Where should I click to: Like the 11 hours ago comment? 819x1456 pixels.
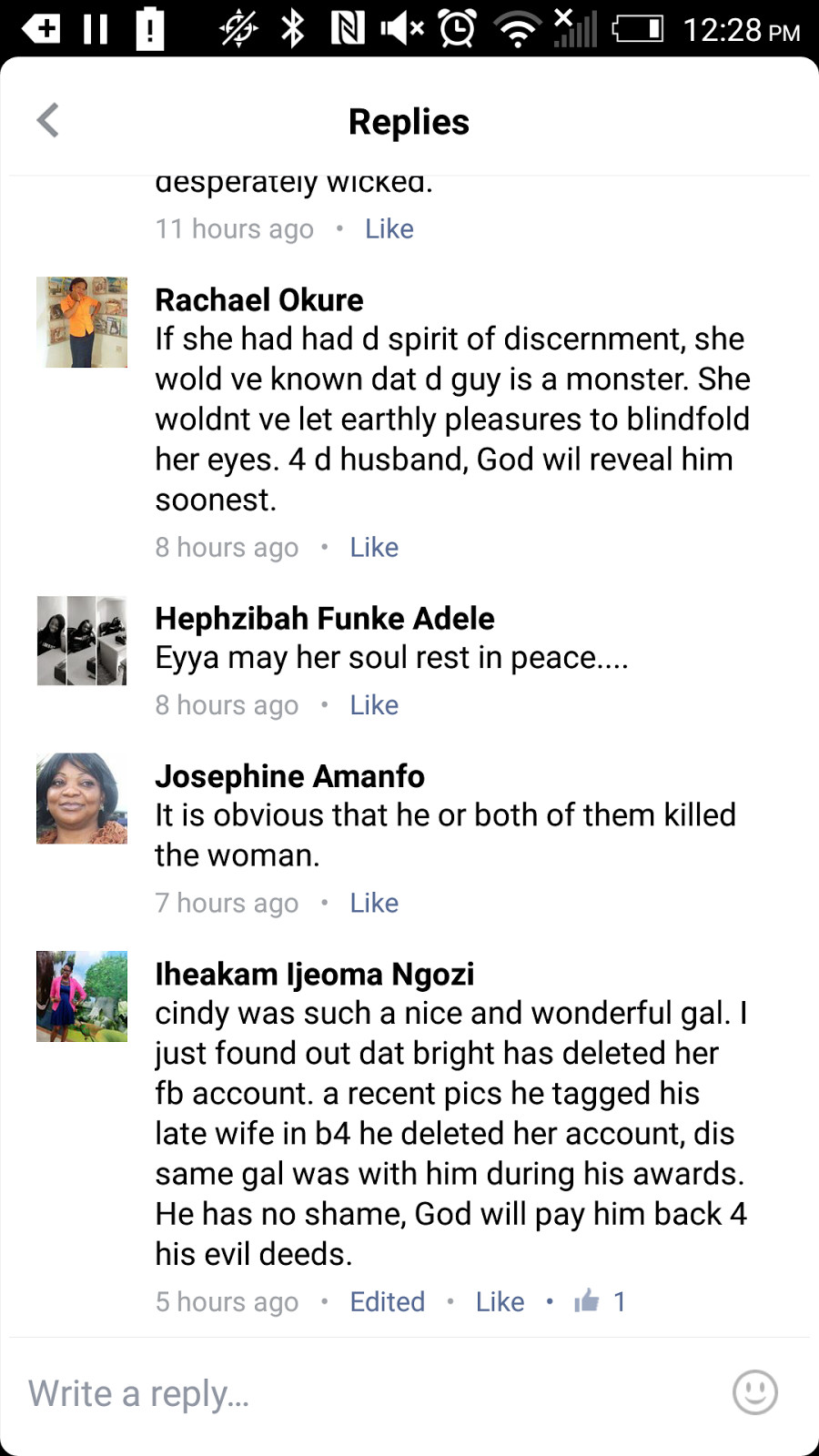coord(389,228)
